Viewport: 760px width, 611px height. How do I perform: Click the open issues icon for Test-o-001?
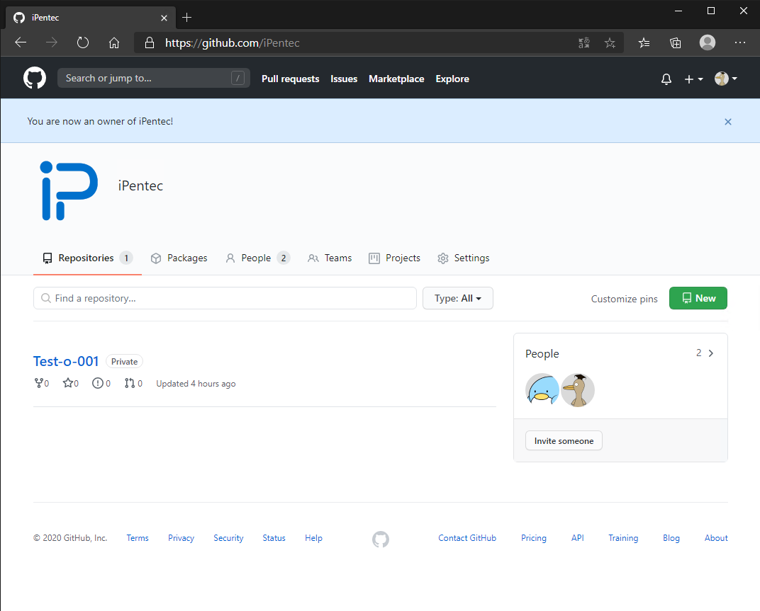97,383
